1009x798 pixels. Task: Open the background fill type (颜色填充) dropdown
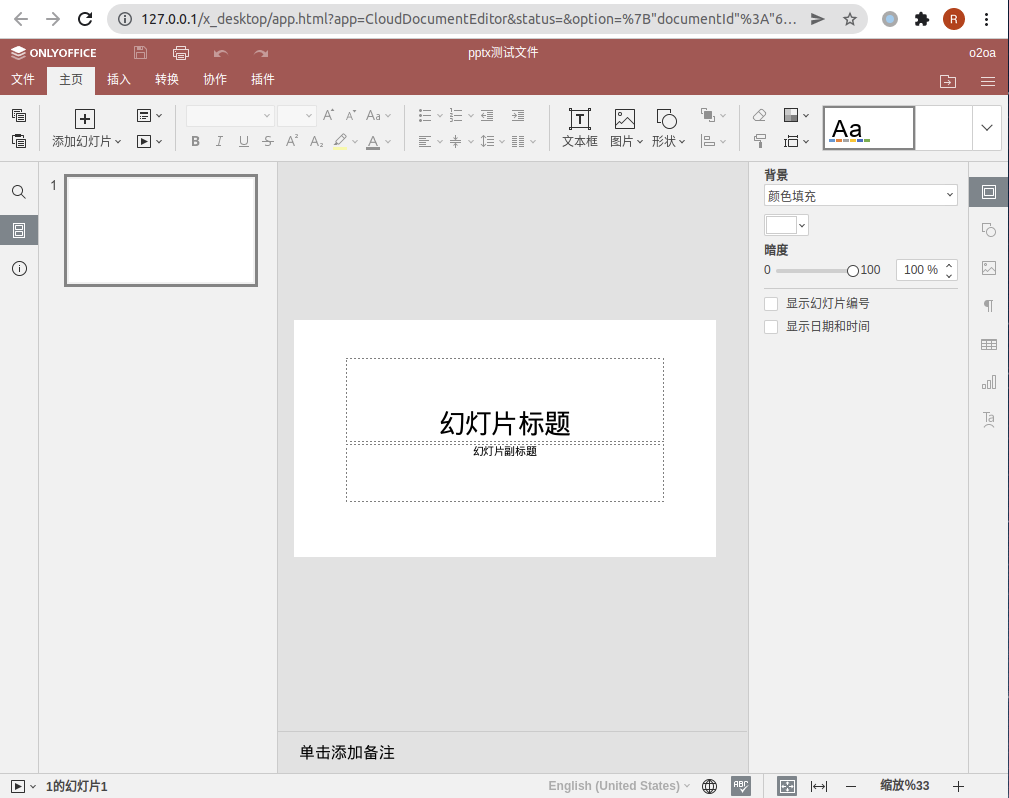pyautogui.click(x=860, y=196)
